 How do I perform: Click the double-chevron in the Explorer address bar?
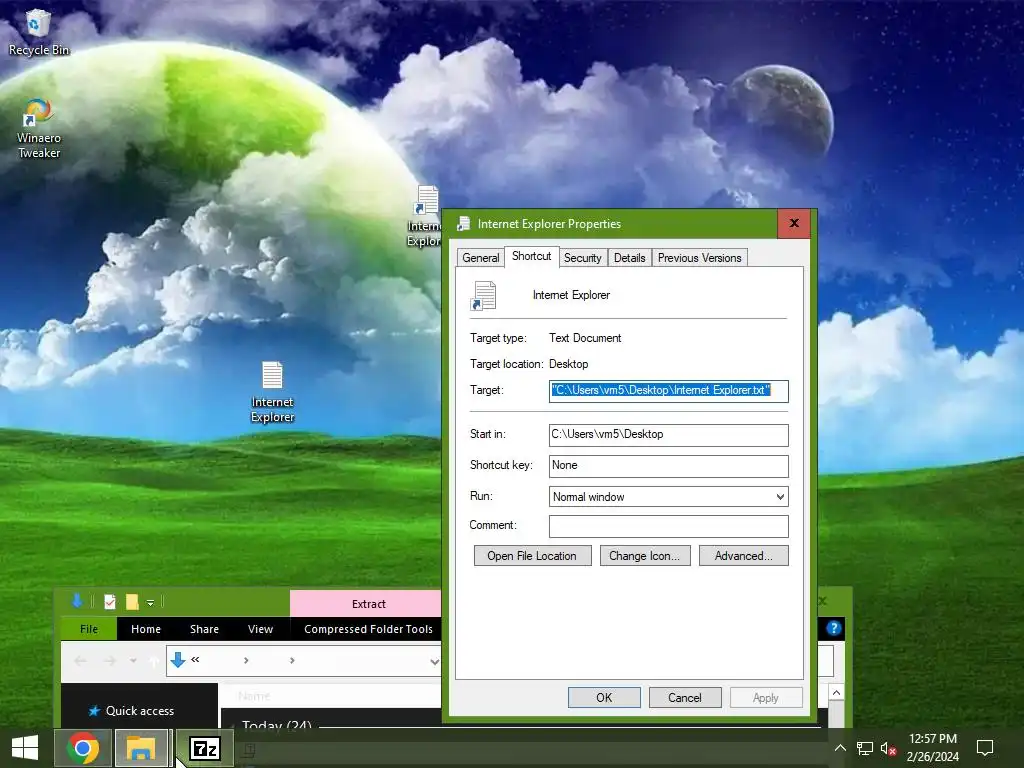tap(195, 660)
